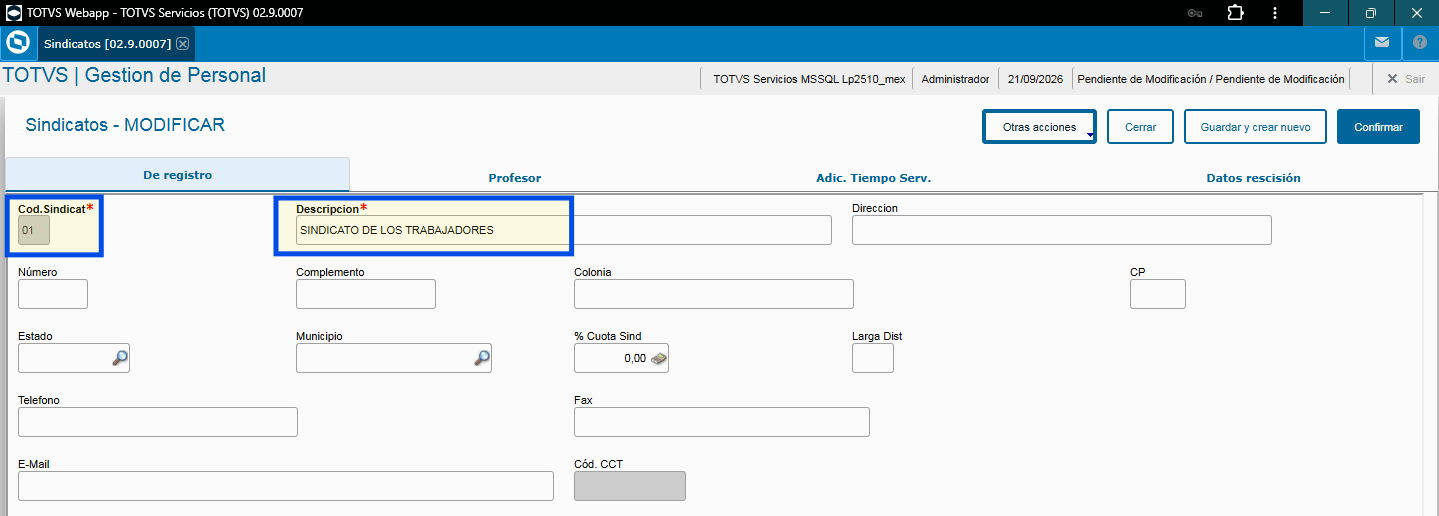1439x516 pixels.
Task: Switch to Adic. Tiempo Serv. tab
Action: tap(873, 178)
